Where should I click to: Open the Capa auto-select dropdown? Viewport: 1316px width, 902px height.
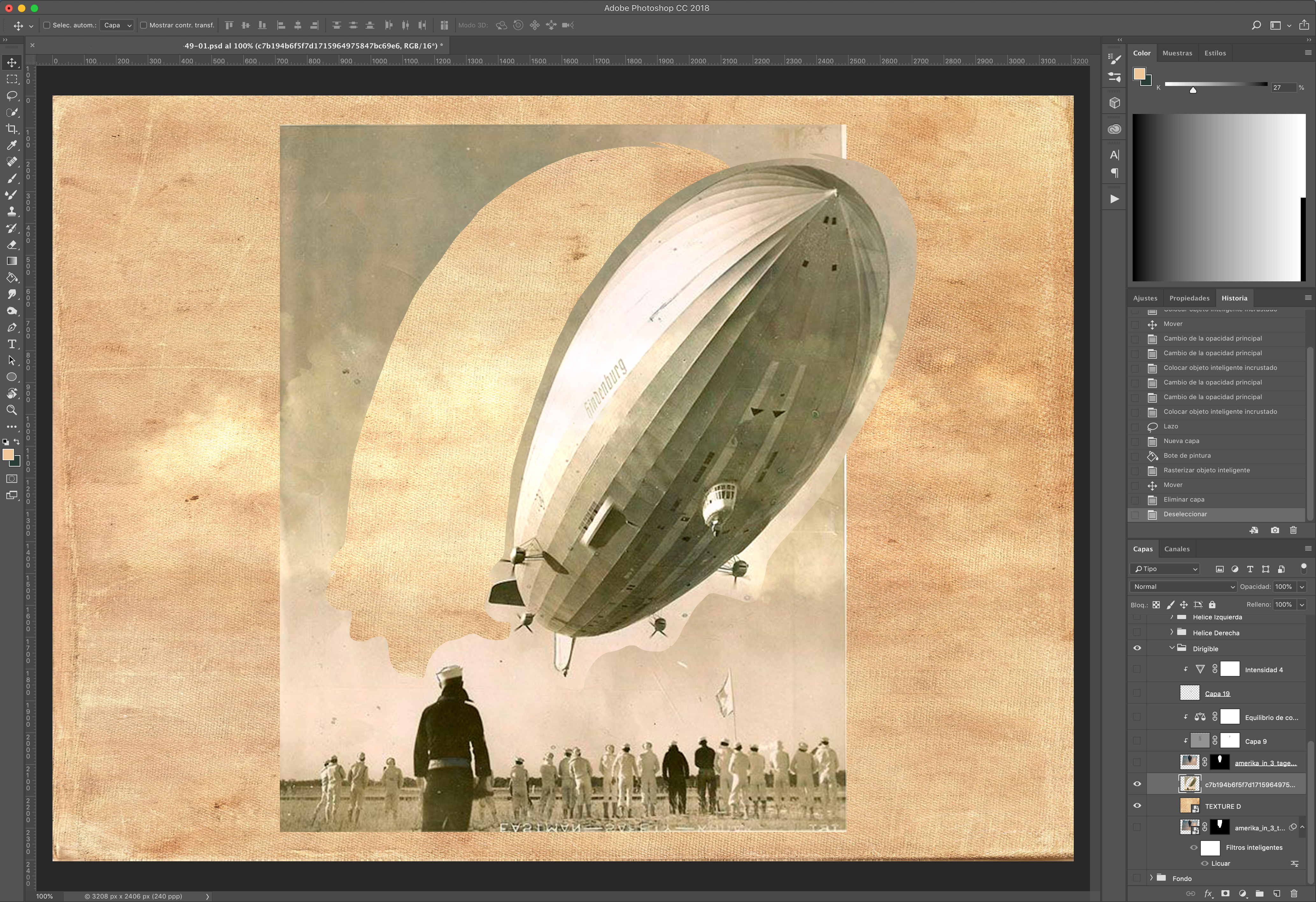117,25
